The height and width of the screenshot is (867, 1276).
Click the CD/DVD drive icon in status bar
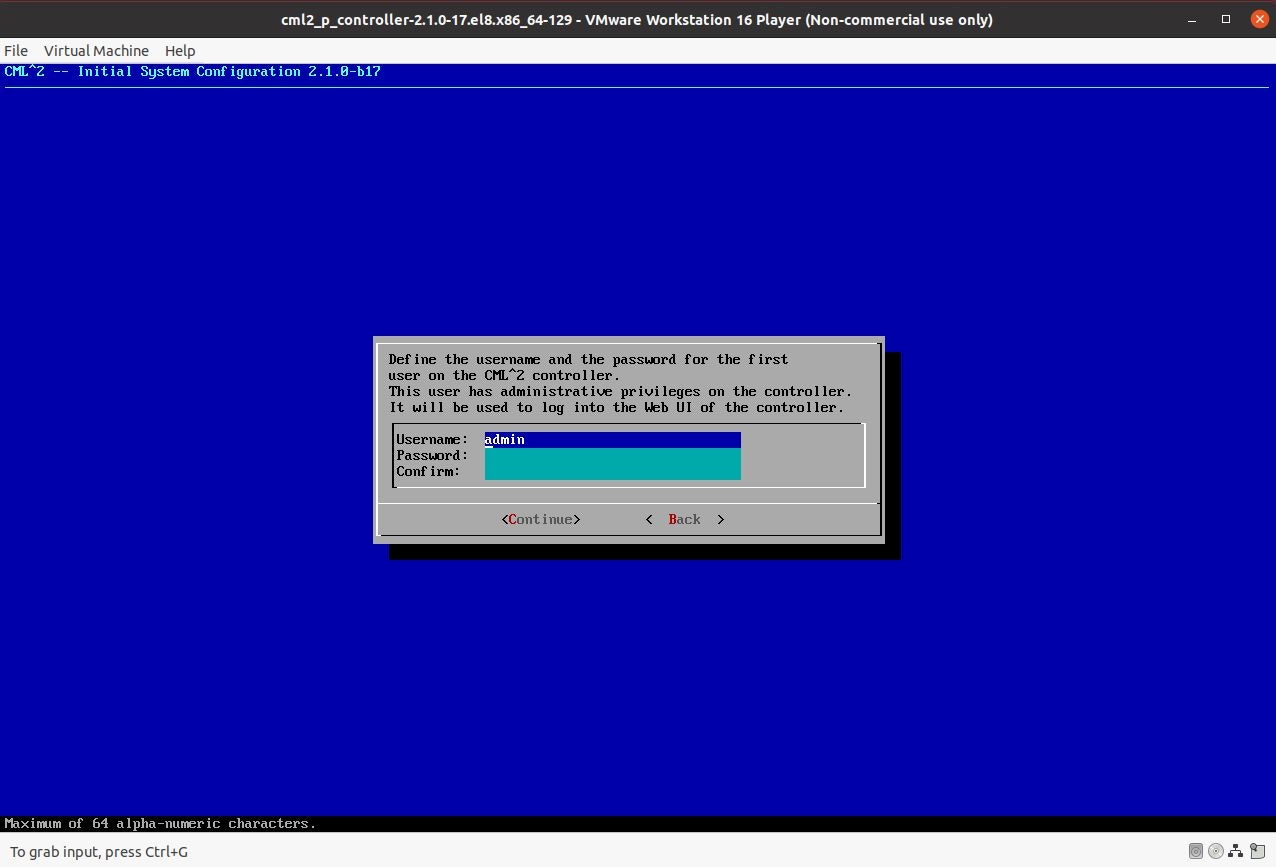1216,851
